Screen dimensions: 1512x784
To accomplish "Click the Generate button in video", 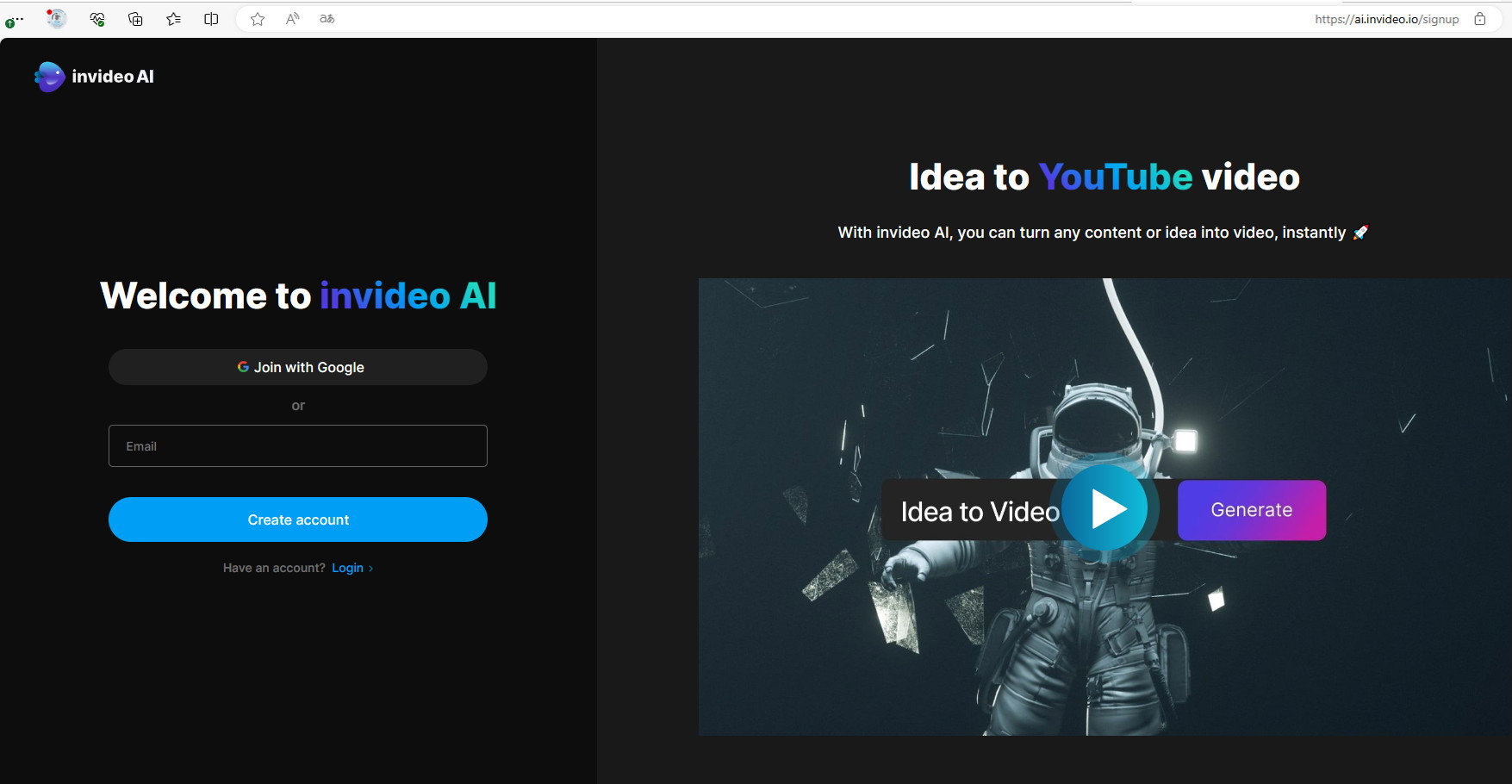I will 1251,510.
